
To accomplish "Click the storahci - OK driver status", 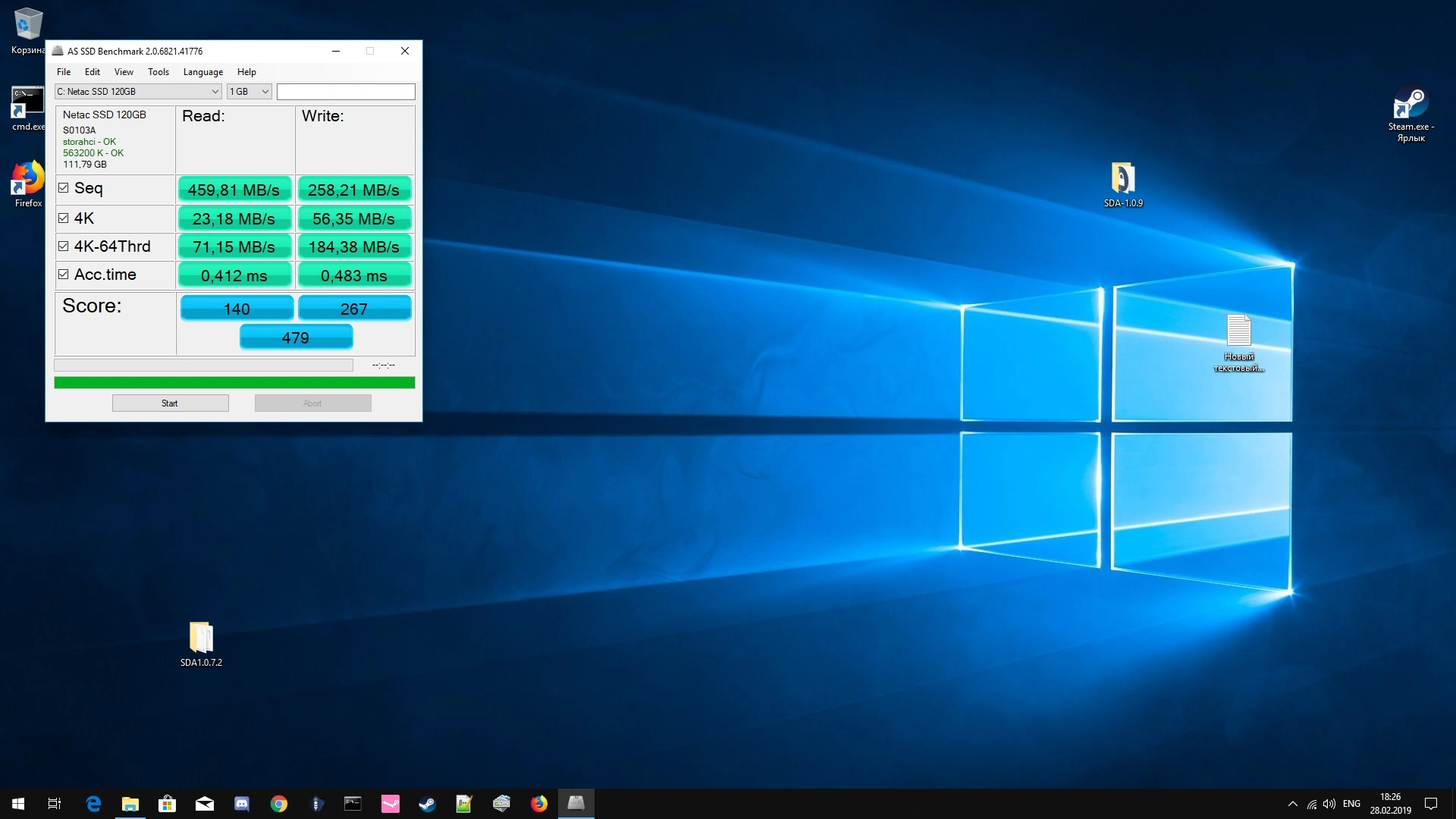I will 89,142.
